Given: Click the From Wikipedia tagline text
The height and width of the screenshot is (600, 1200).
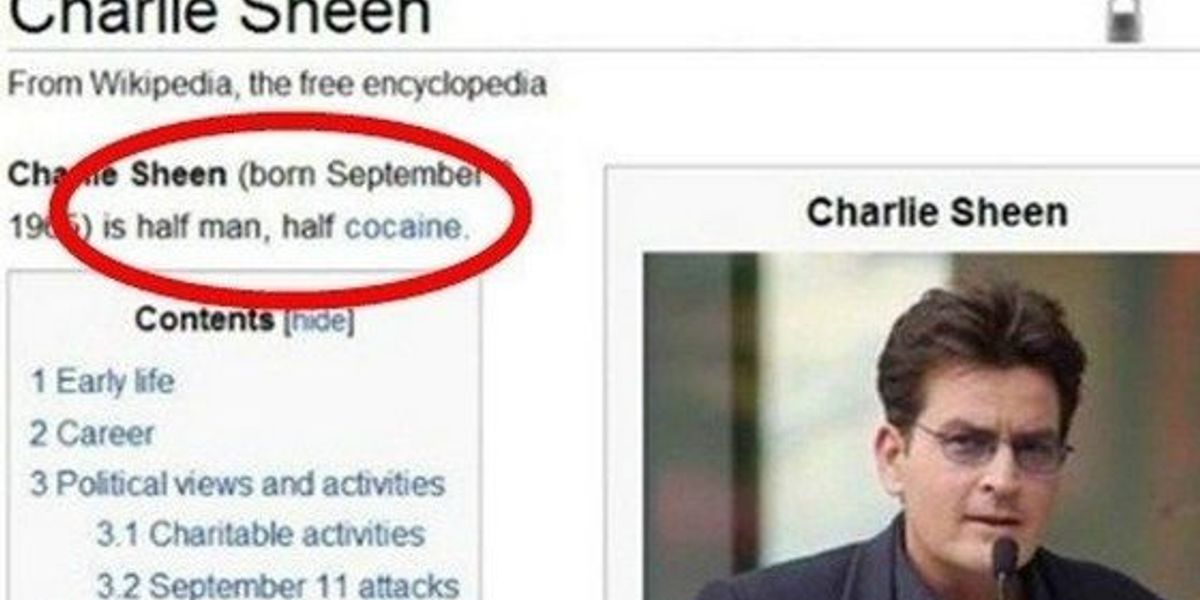Looking at the screenshot, I should pos(277,83).
